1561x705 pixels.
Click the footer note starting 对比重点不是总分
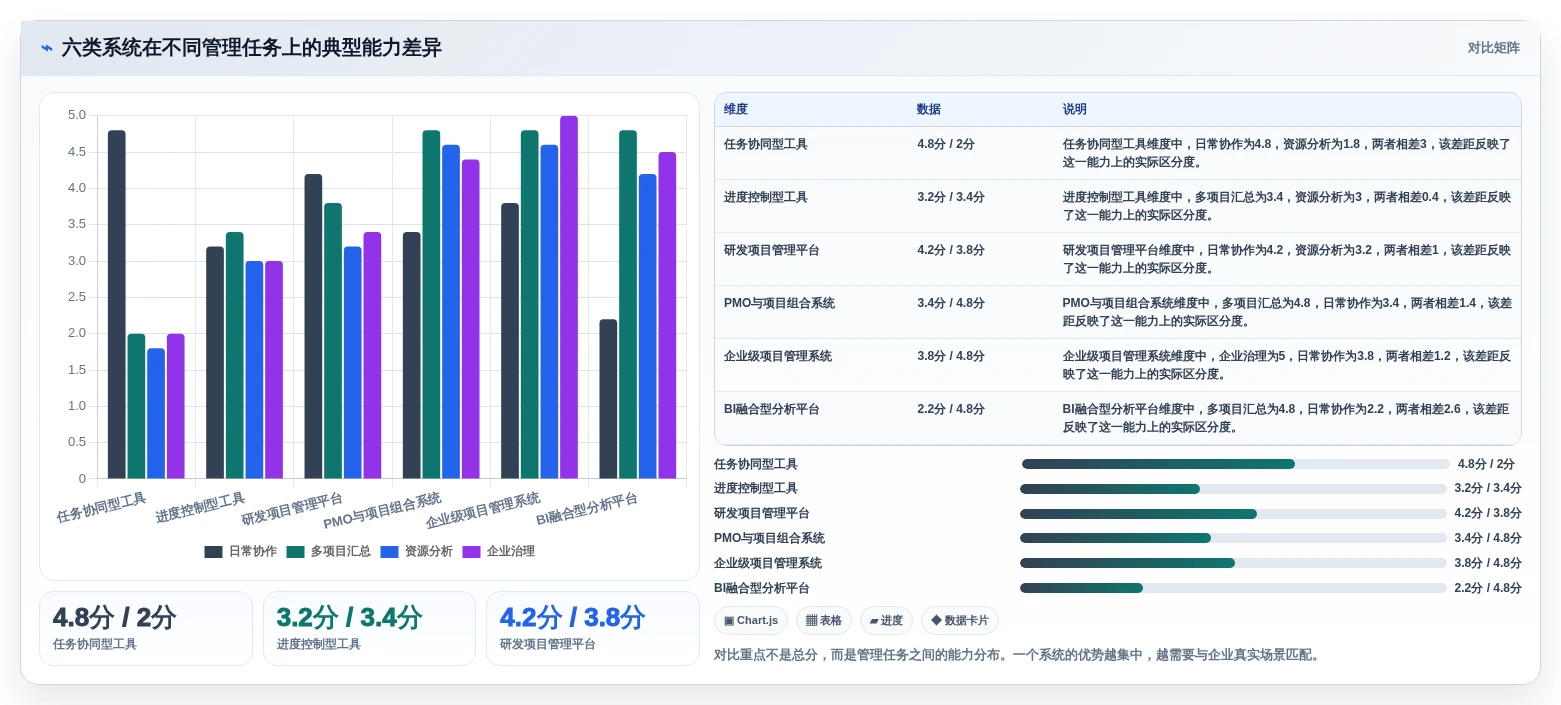(x=1017, y=655)
